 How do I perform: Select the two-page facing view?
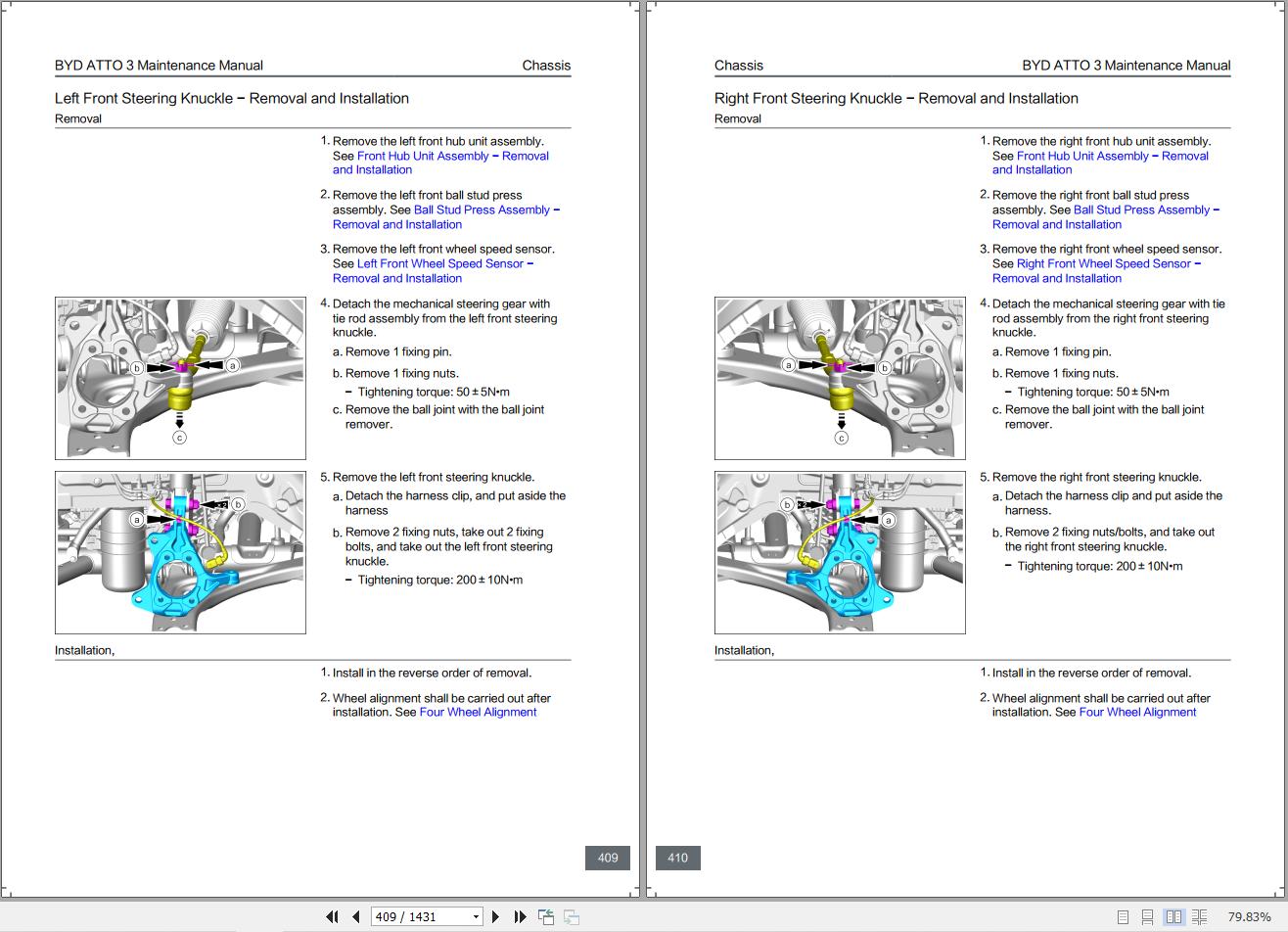pyautogui.click(x=1173, y=917)
